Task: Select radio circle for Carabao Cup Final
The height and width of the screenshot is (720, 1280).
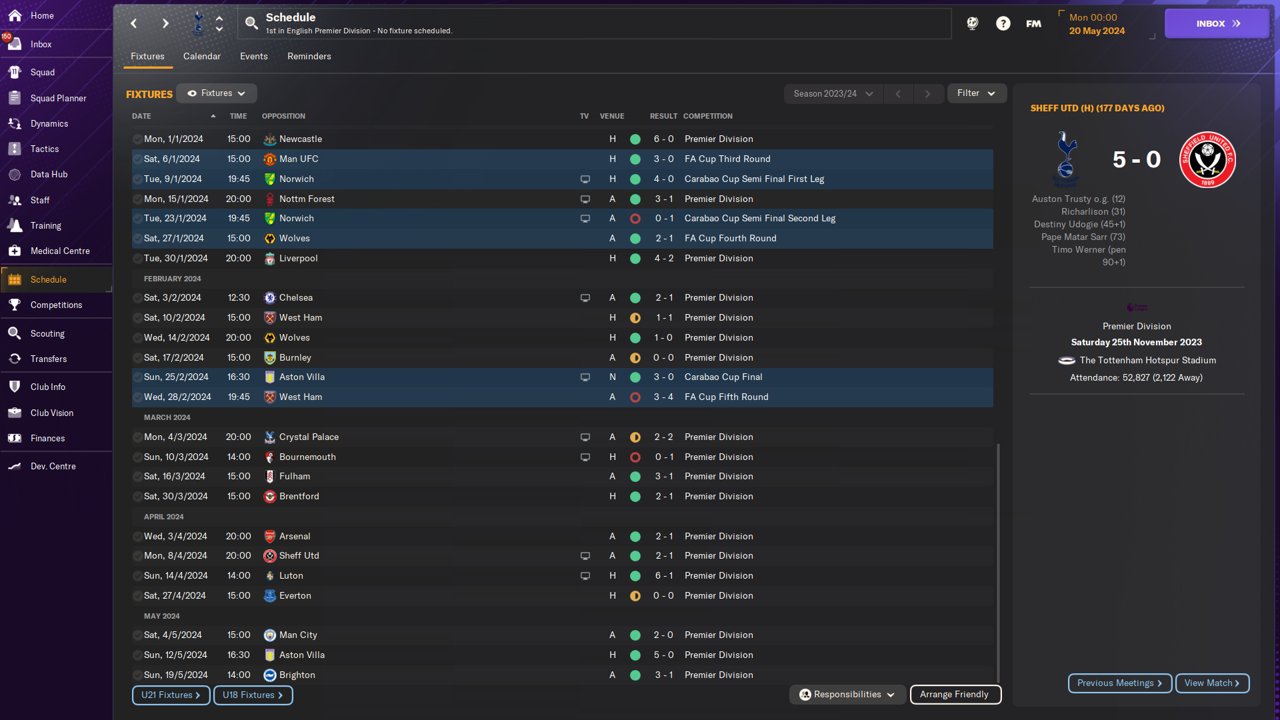Action: 138,377
